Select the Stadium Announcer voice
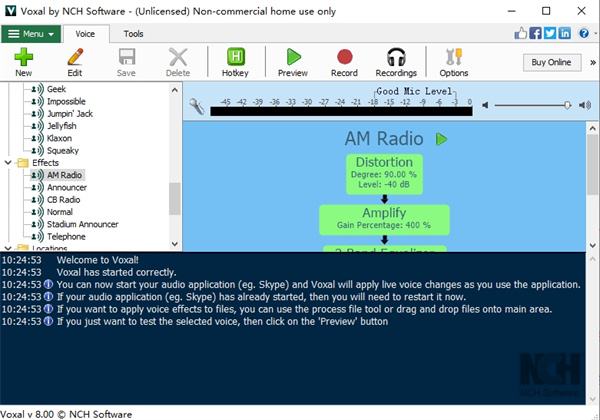 [83, 224]
